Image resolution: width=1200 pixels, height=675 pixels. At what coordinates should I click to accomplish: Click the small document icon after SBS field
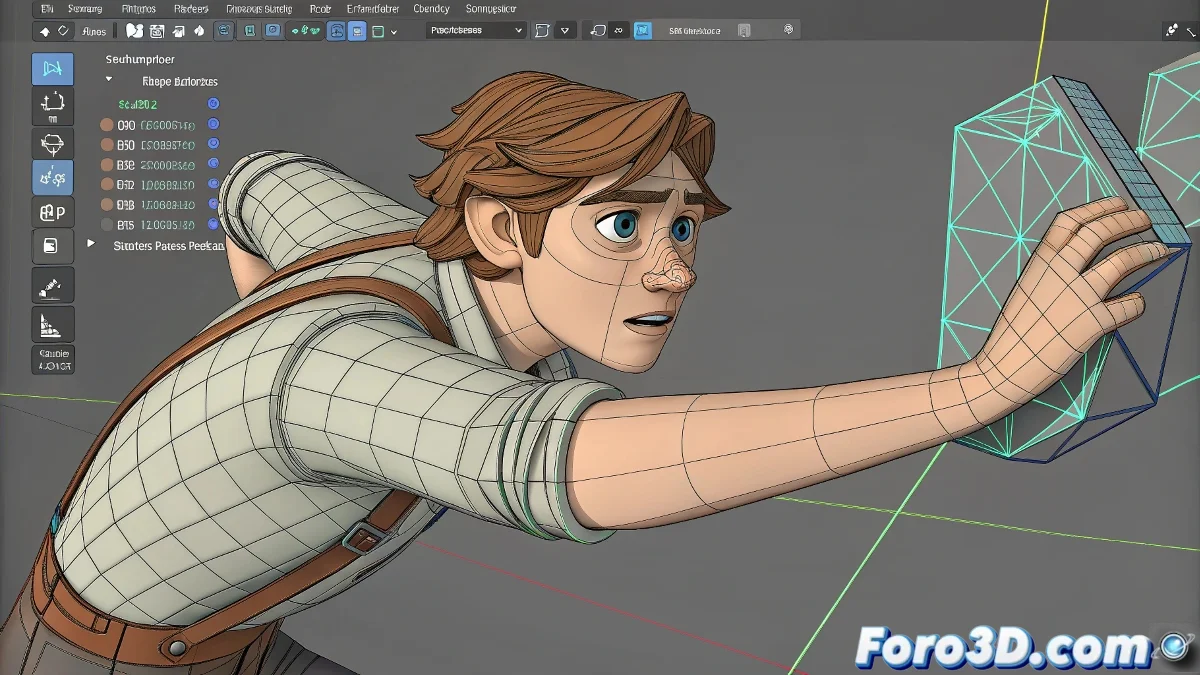(x=743, y=31)
